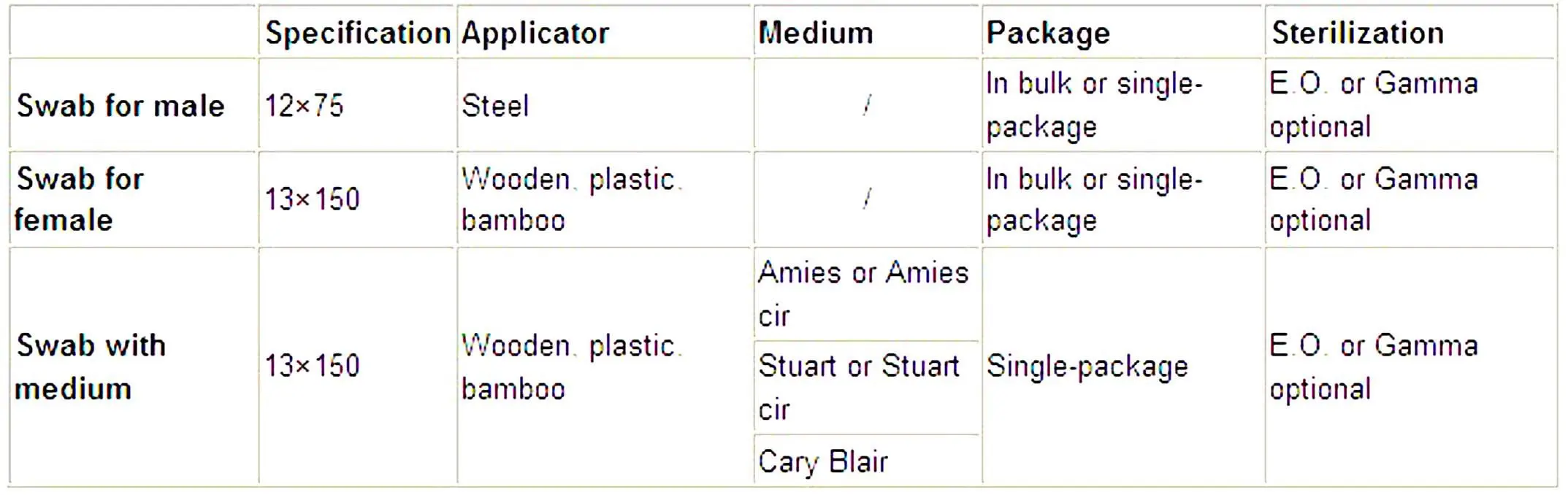The width and height of the screenshot is (1568, 495).
Task: Click the Amies or Amies cir cell
Action: 863,293
